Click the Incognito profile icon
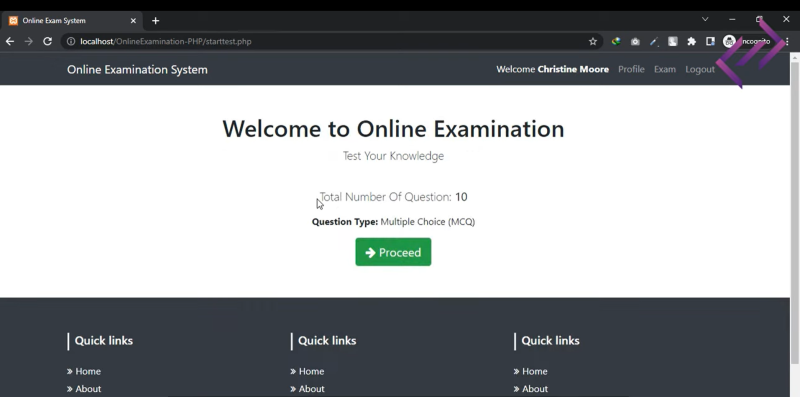The height and width of the screenshot is (397, 800). [x=730, y=41]
